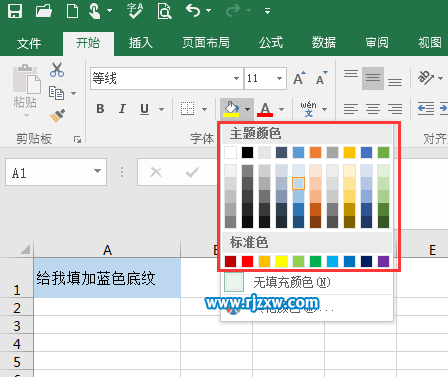Toggle middle vertical alignment
The height and width of the screenshot is (377, 448).
click(x=373, y=78)
